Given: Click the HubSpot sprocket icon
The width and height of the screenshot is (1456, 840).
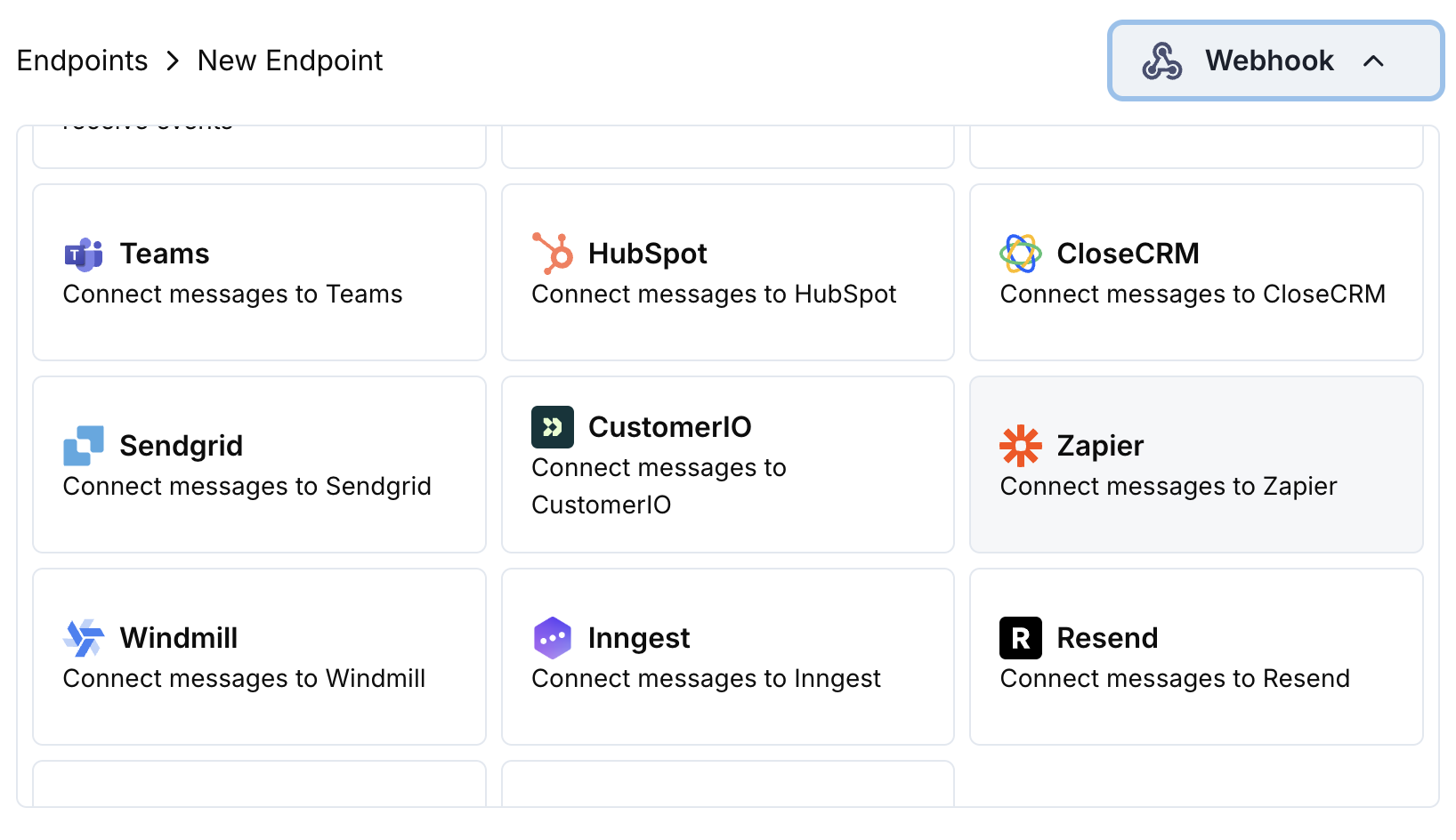Looking at the screenshot, I should tap(552, 254).
